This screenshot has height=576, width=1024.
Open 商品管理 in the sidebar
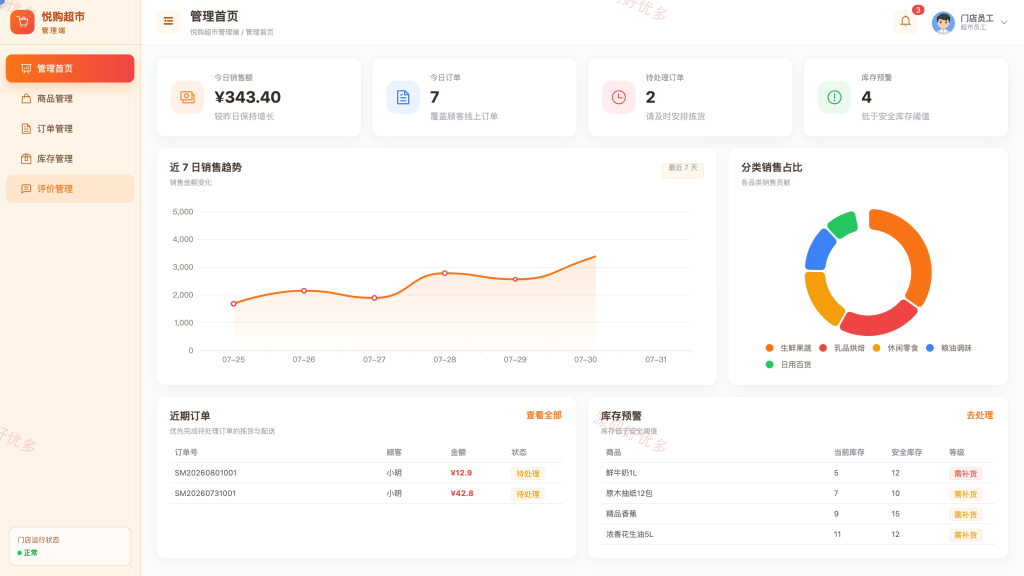[70, 99]
